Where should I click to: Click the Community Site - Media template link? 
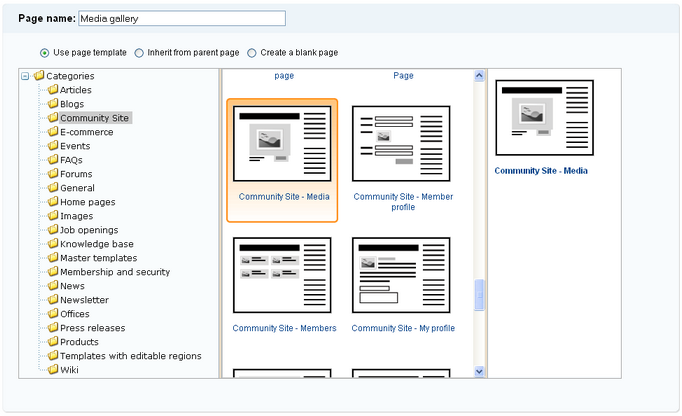(284, 197)
